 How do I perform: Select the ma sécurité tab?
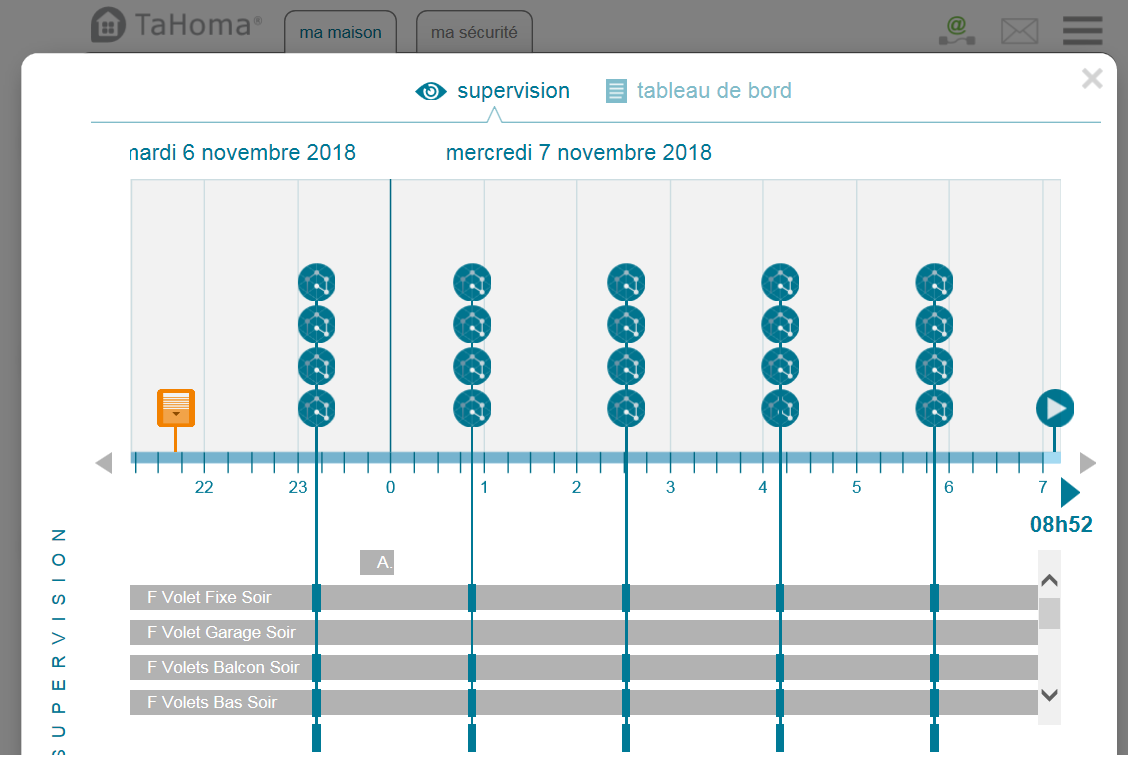474,32
